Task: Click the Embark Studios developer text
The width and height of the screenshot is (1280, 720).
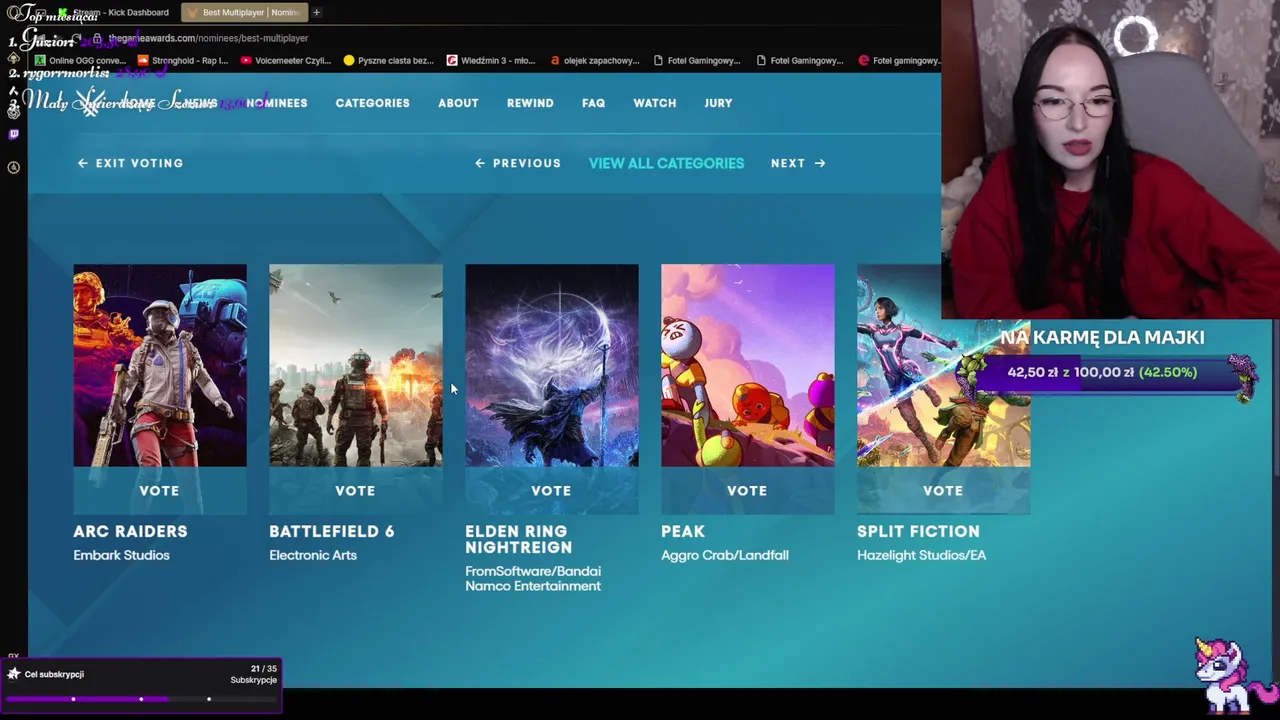Action: coord(121,555)
